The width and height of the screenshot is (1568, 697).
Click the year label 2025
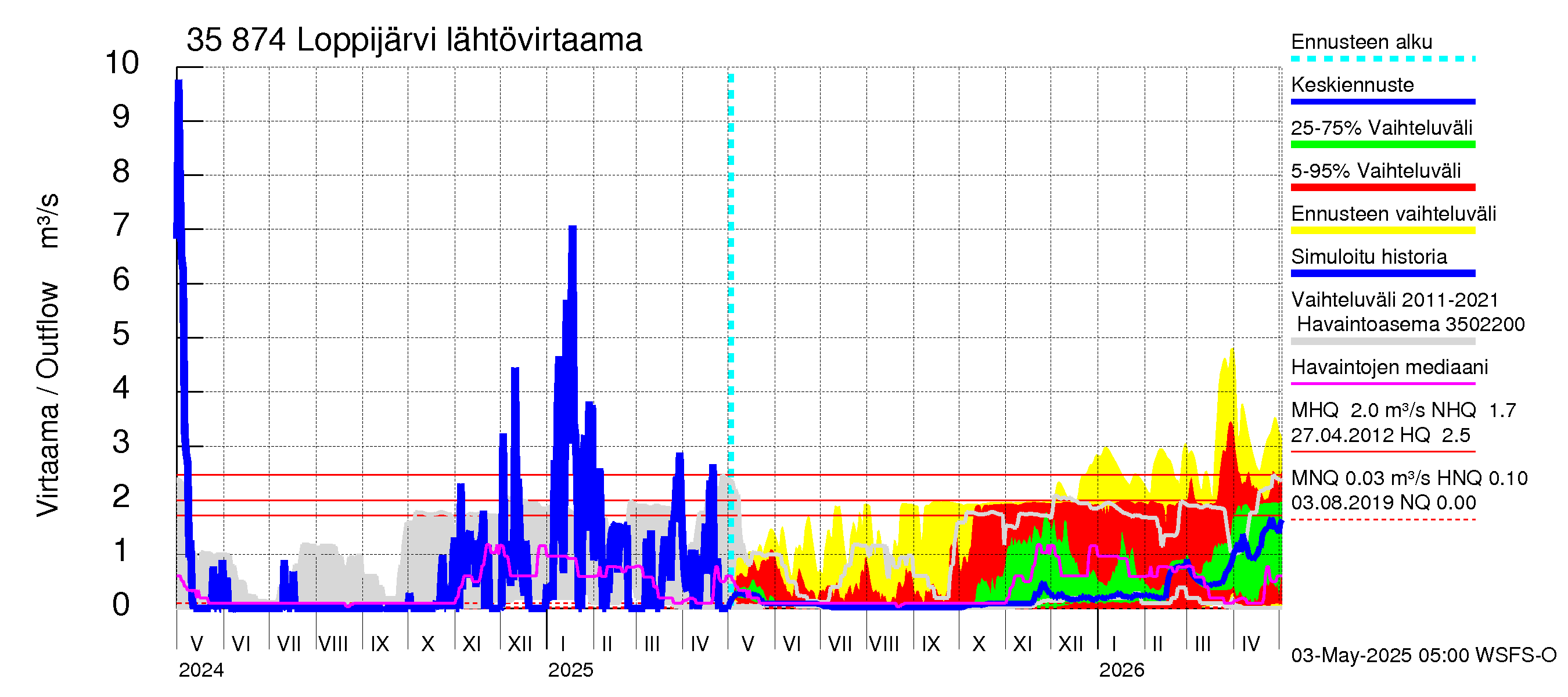[570, 670]
